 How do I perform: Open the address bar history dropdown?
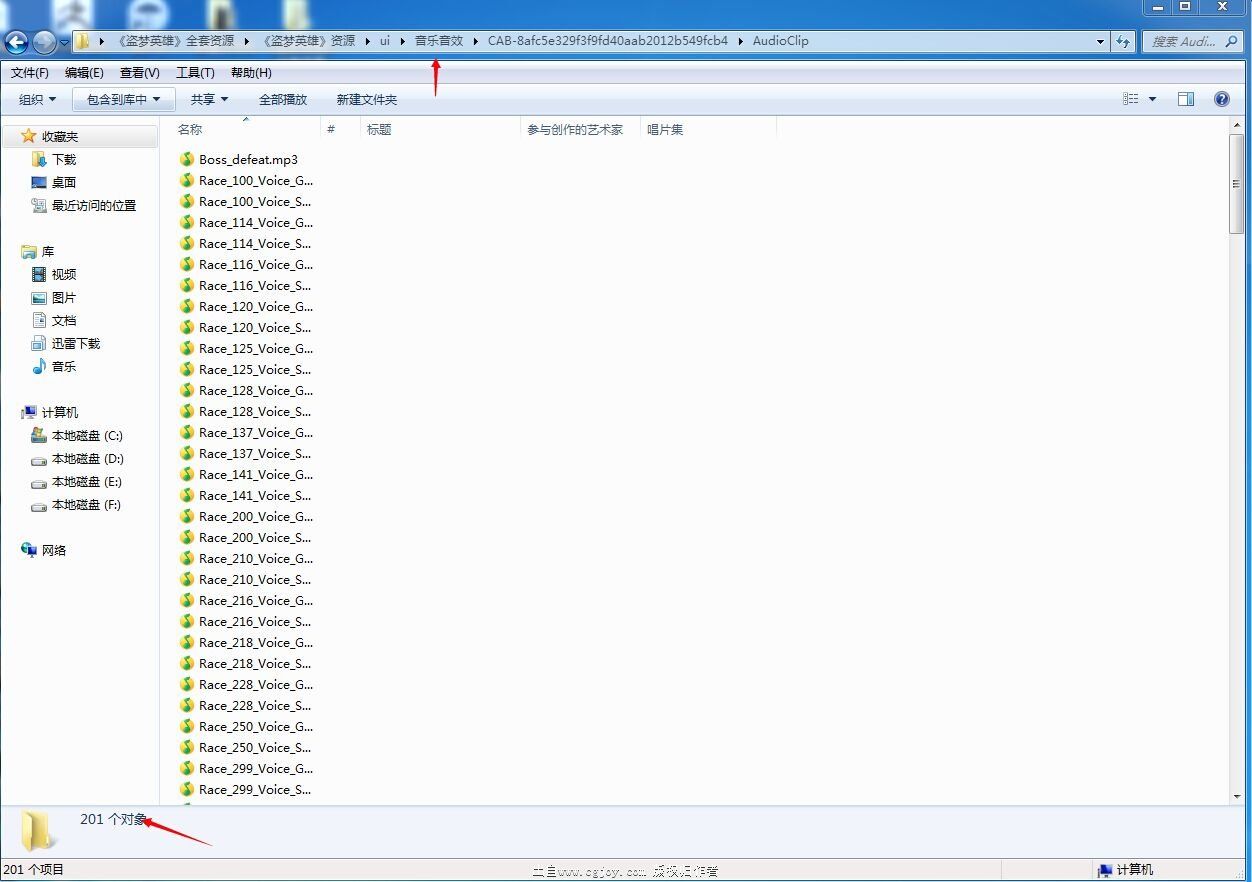(1100, 41)
